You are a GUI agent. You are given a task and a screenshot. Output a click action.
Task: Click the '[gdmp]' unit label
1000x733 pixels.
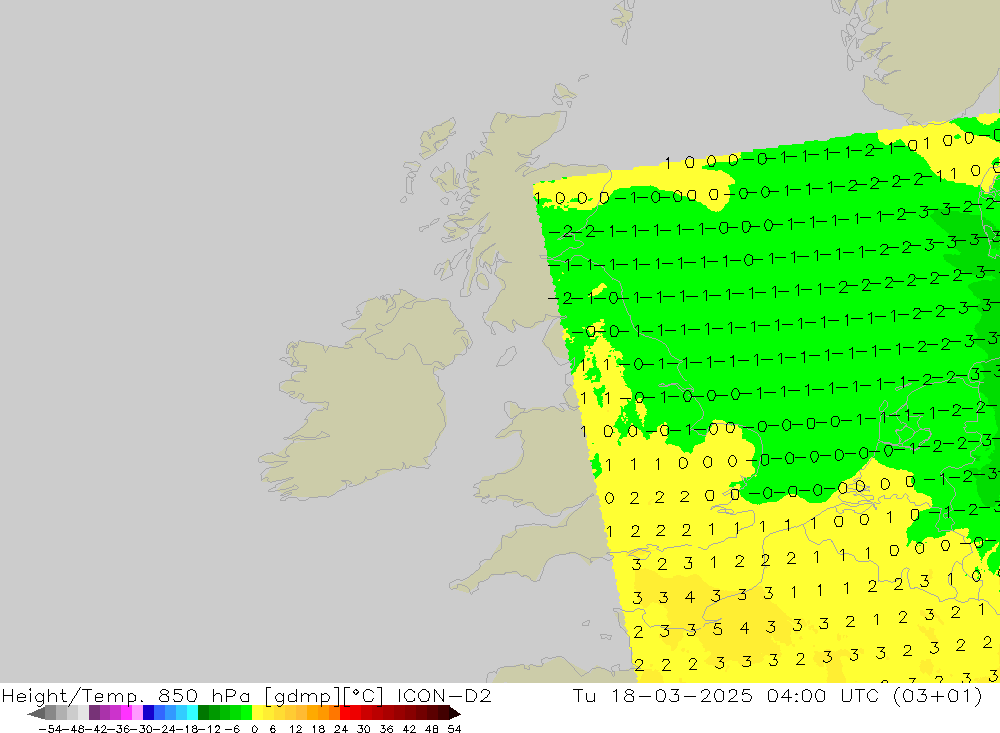click(x=304, y=696)
